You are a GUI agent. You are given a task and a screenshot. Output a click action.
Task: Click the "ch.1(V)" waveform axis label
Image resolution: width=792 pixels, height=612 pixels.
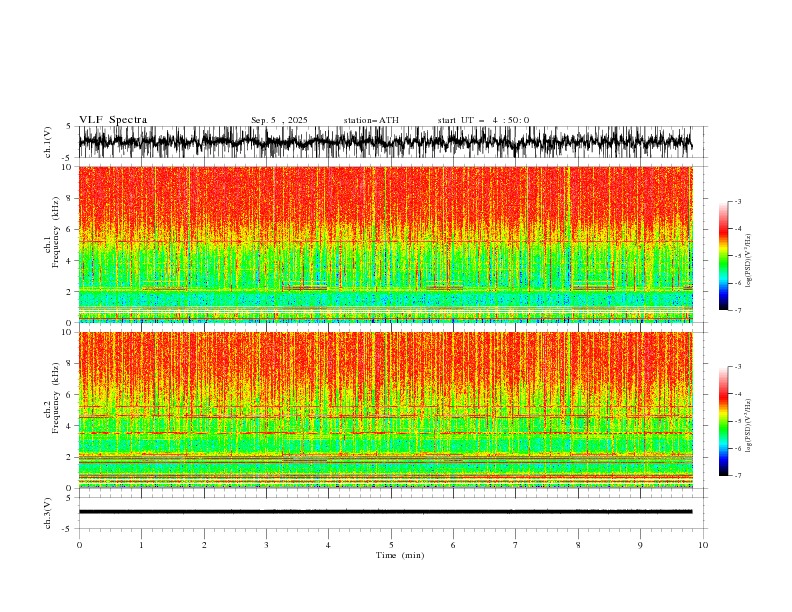pyautogui.click(x=48, y=142)
